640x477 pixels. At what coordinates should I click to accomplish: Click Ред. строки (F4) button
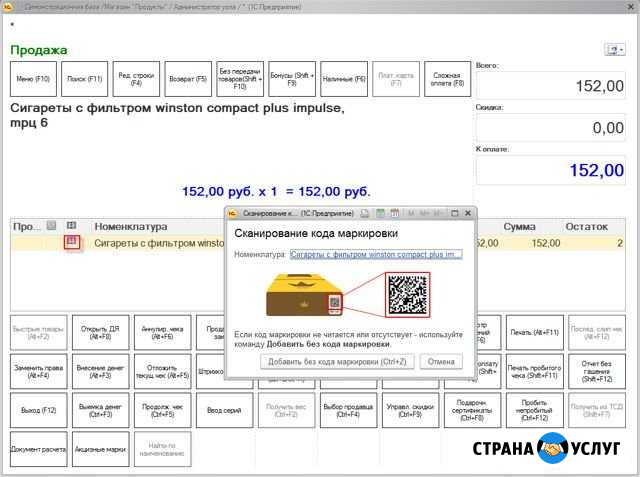(136, 79)
